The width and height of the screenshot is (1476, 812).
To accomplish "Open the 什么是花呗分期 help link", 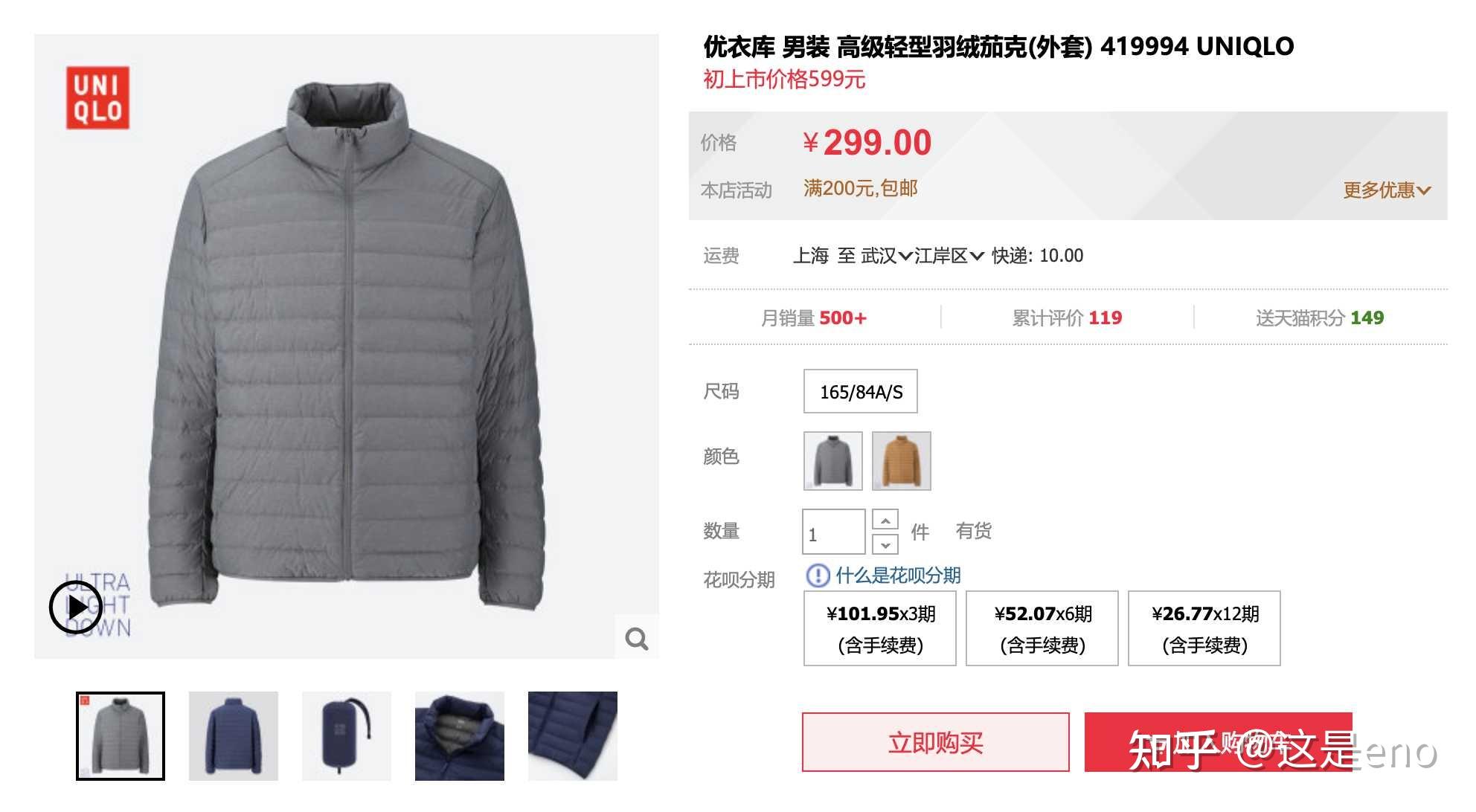I will point(898,575).
